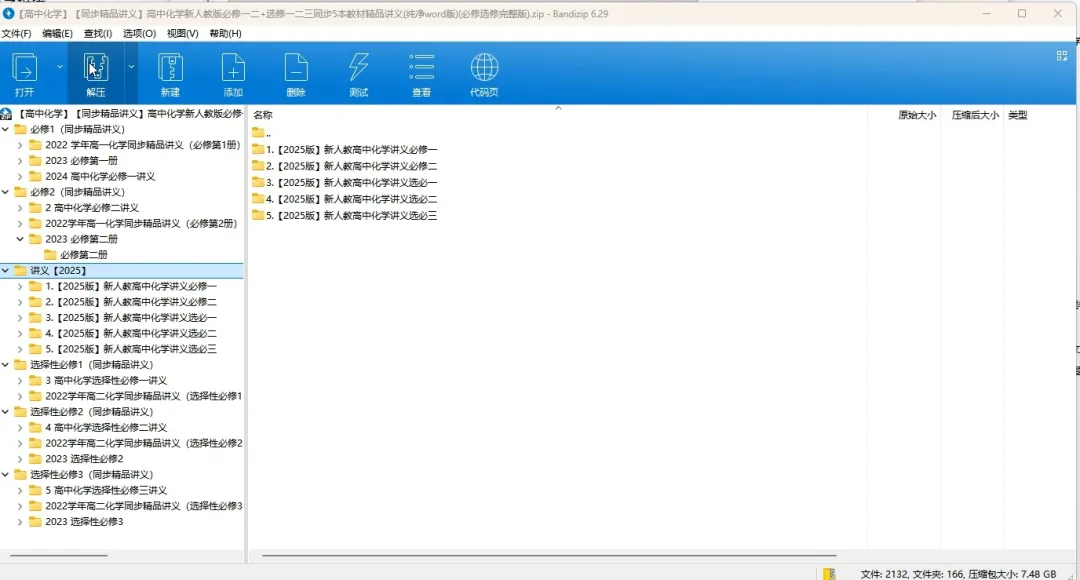Image resolution: width=1080 pixels, height=580 pixels.
Task: Click folder icon of 2022学年高二化学 选择性必修3
Action: pyautogui.click(x=35, y=506)
